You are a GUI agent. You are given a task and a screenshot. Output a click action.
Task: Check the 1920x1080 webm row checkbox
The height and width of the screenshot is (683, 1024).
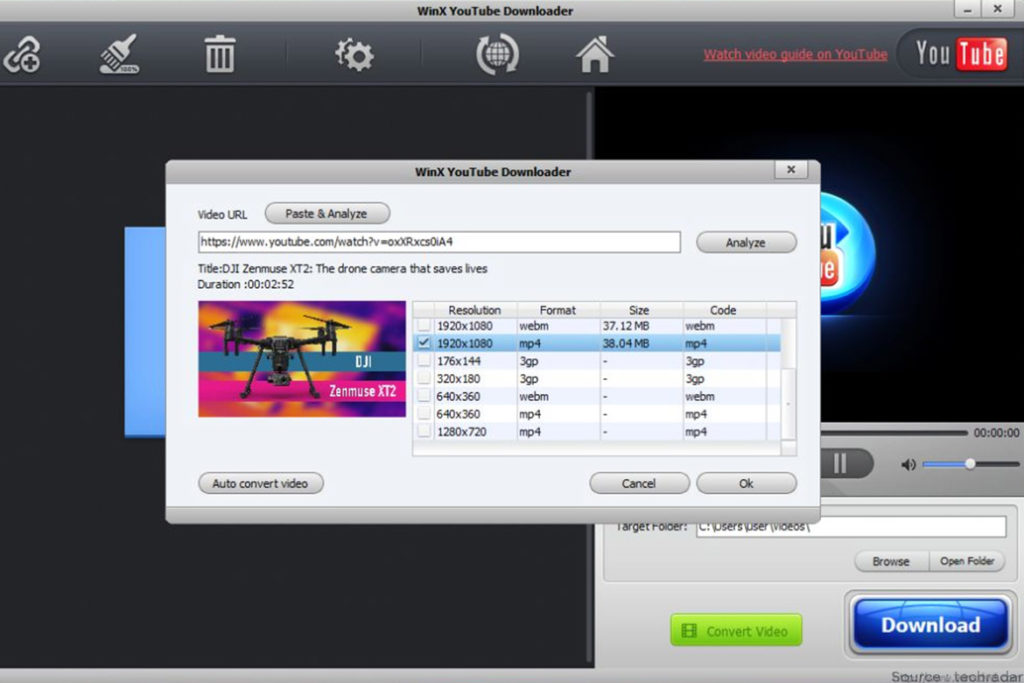pyautogui.click(x=424, y=325)
